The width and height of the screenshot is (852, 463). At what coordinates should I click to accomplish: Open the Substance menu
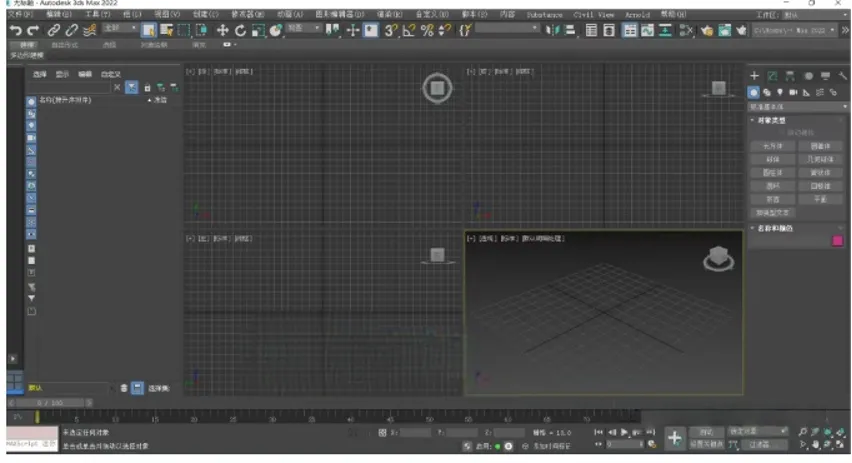[x=544, y=15]
